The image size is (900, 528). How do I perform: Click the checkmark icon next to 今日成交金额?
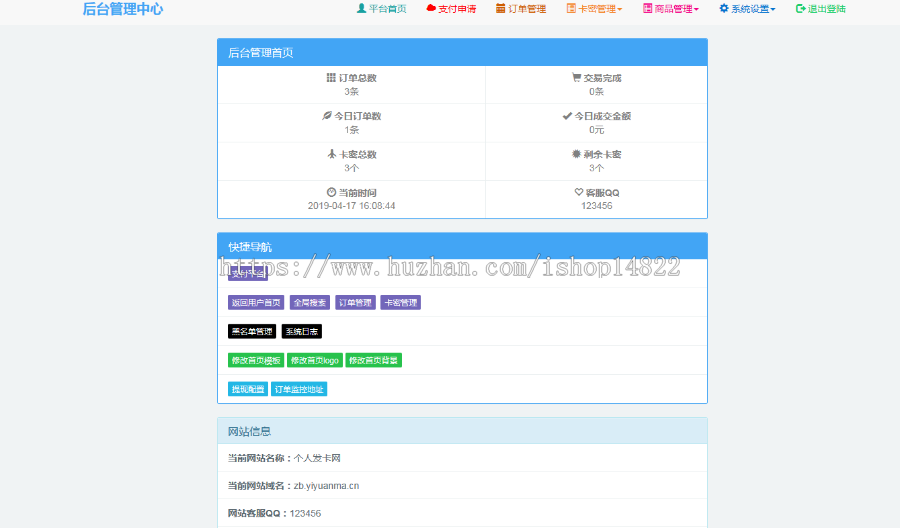[x=567, y=116]
